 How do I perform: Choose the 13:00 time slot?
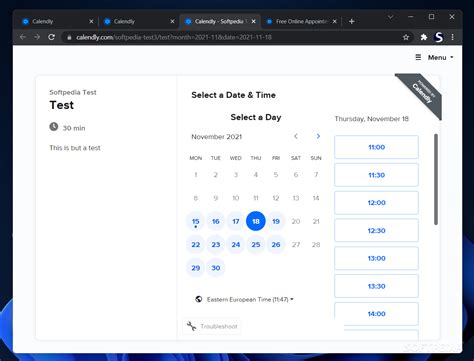point(376,258)
